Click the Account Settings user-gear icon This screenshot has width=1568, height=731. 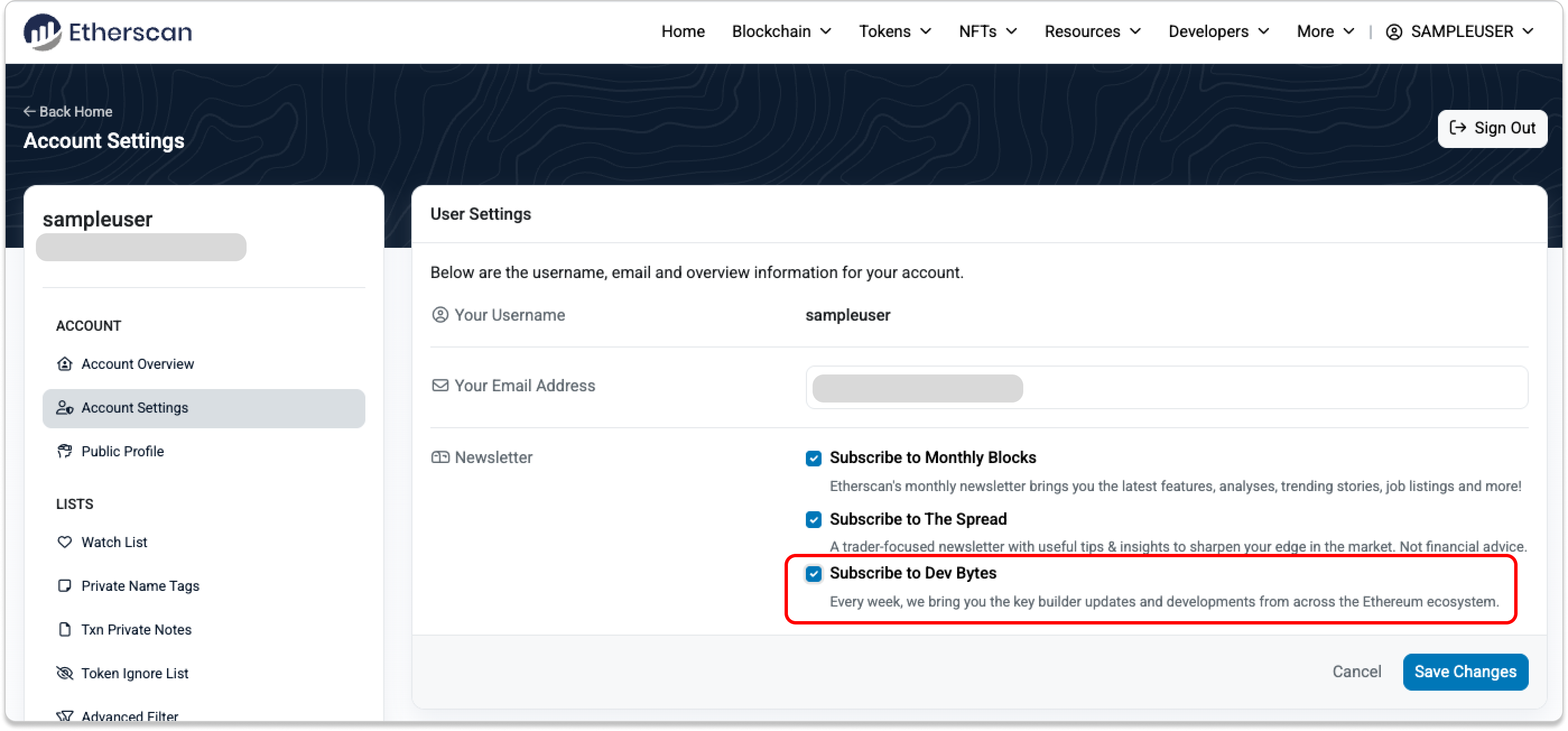pos(64,408)
